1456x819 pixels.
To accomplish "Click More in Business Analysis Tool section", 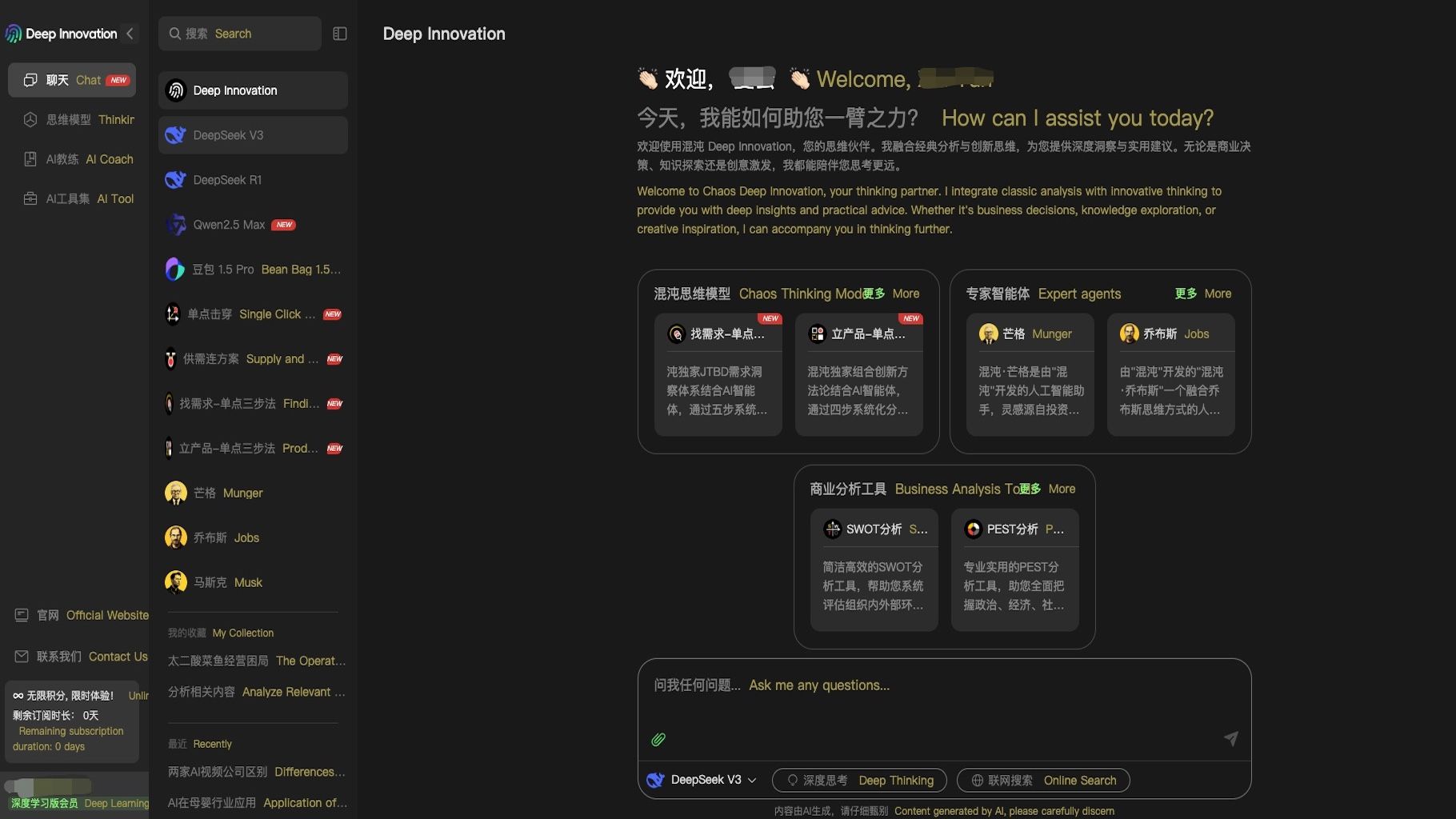I will tap(1048, 489).
